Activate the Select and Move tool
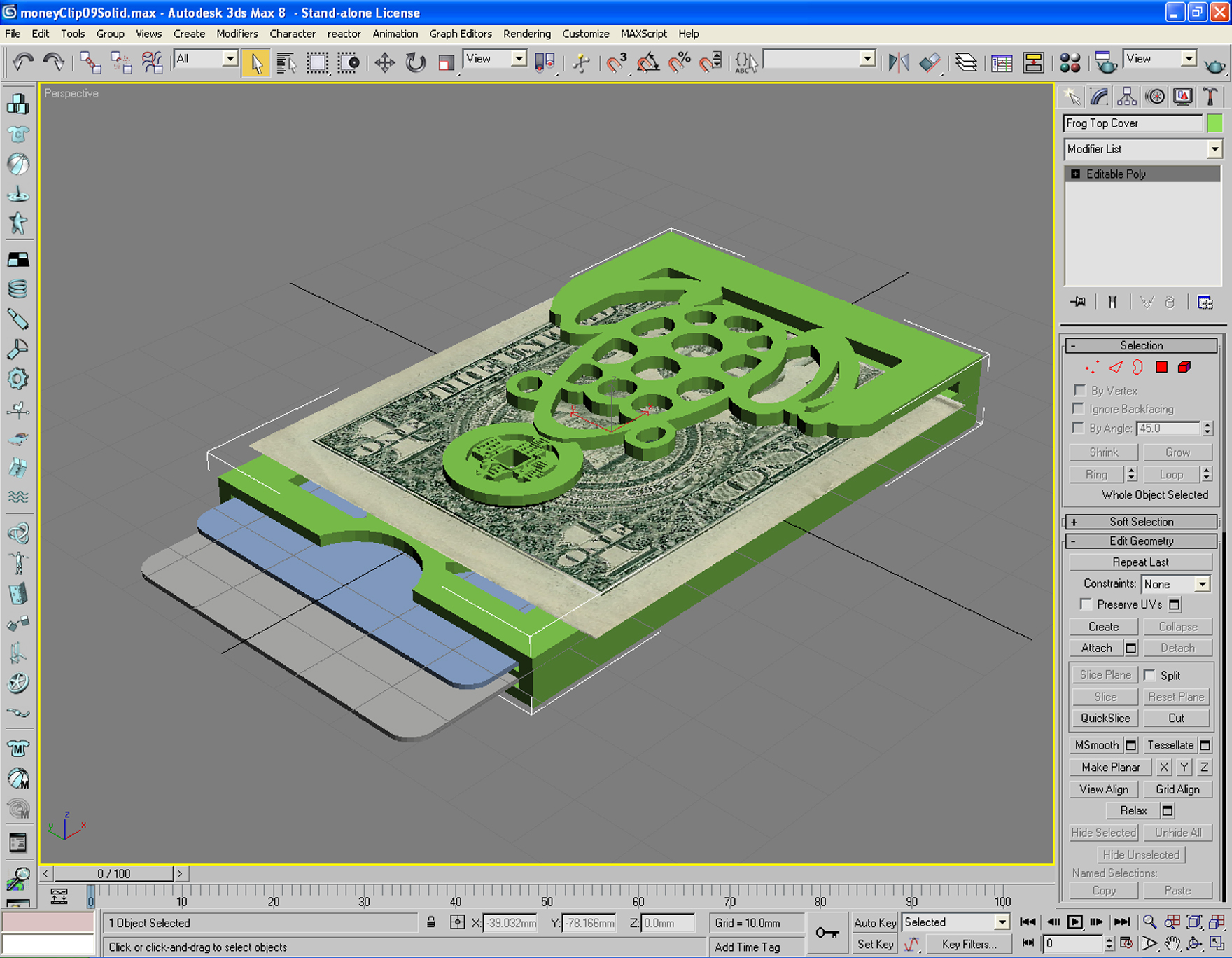Screen dimensions: 1232x958 click(384, 62)
